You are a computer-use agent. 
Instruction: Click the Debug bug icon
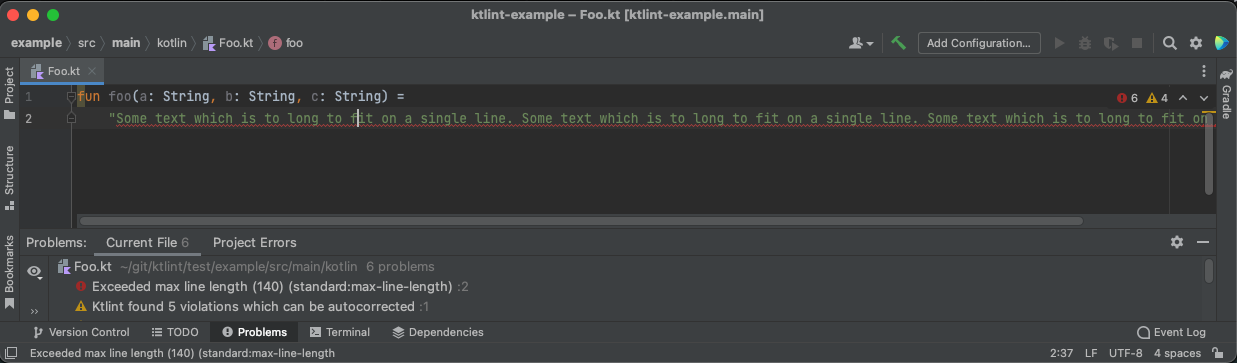1086,43
